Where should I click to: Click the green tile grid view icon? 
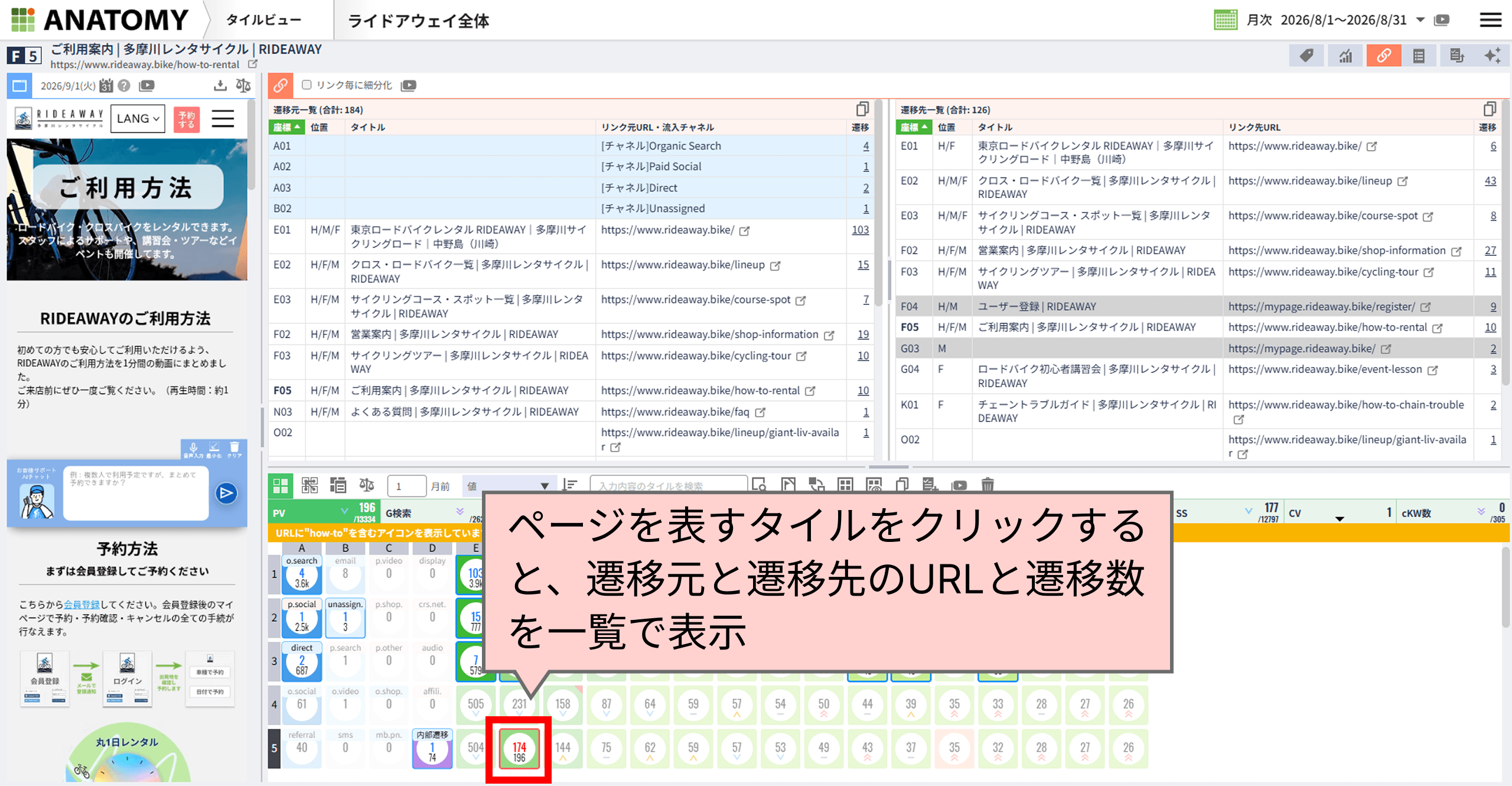(x=281, y=485)
